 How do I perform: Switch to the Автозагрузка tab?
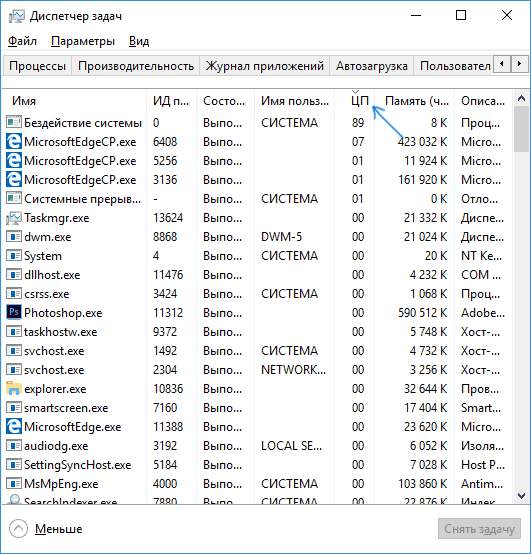point(372,66)
